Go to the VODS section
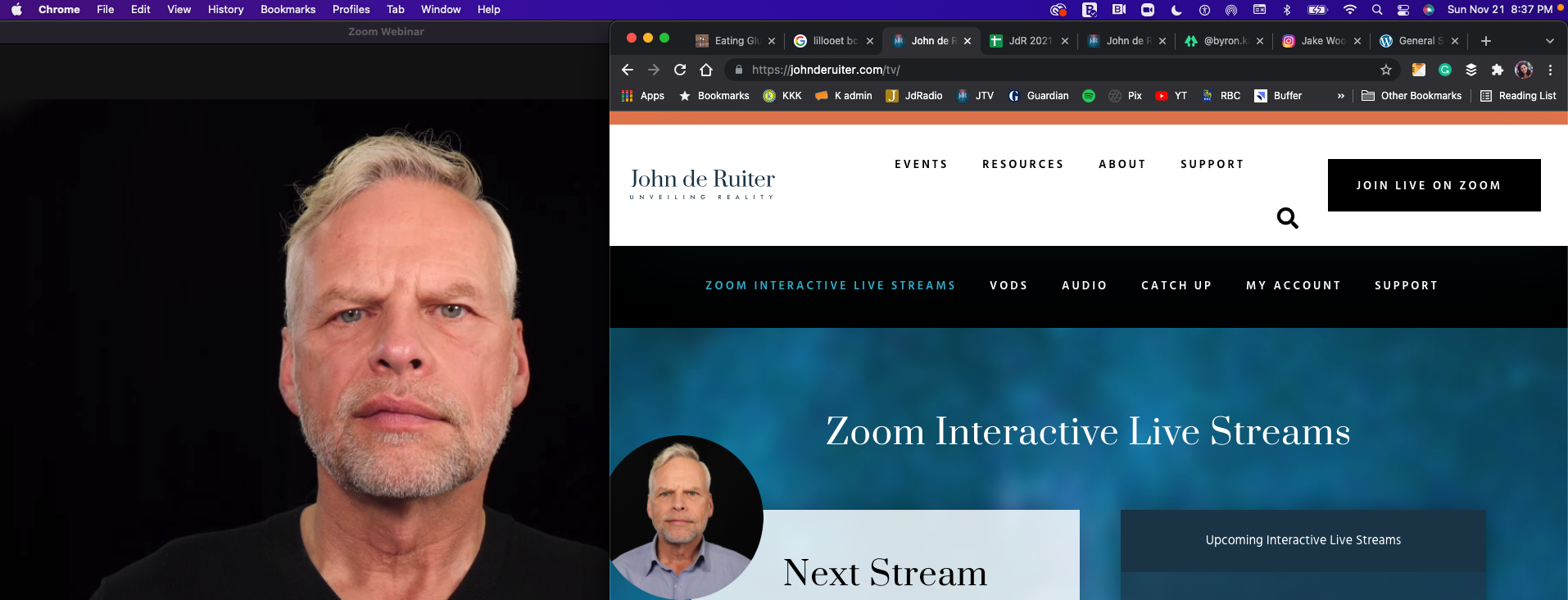1568x600 pixels. point(1008,285)
